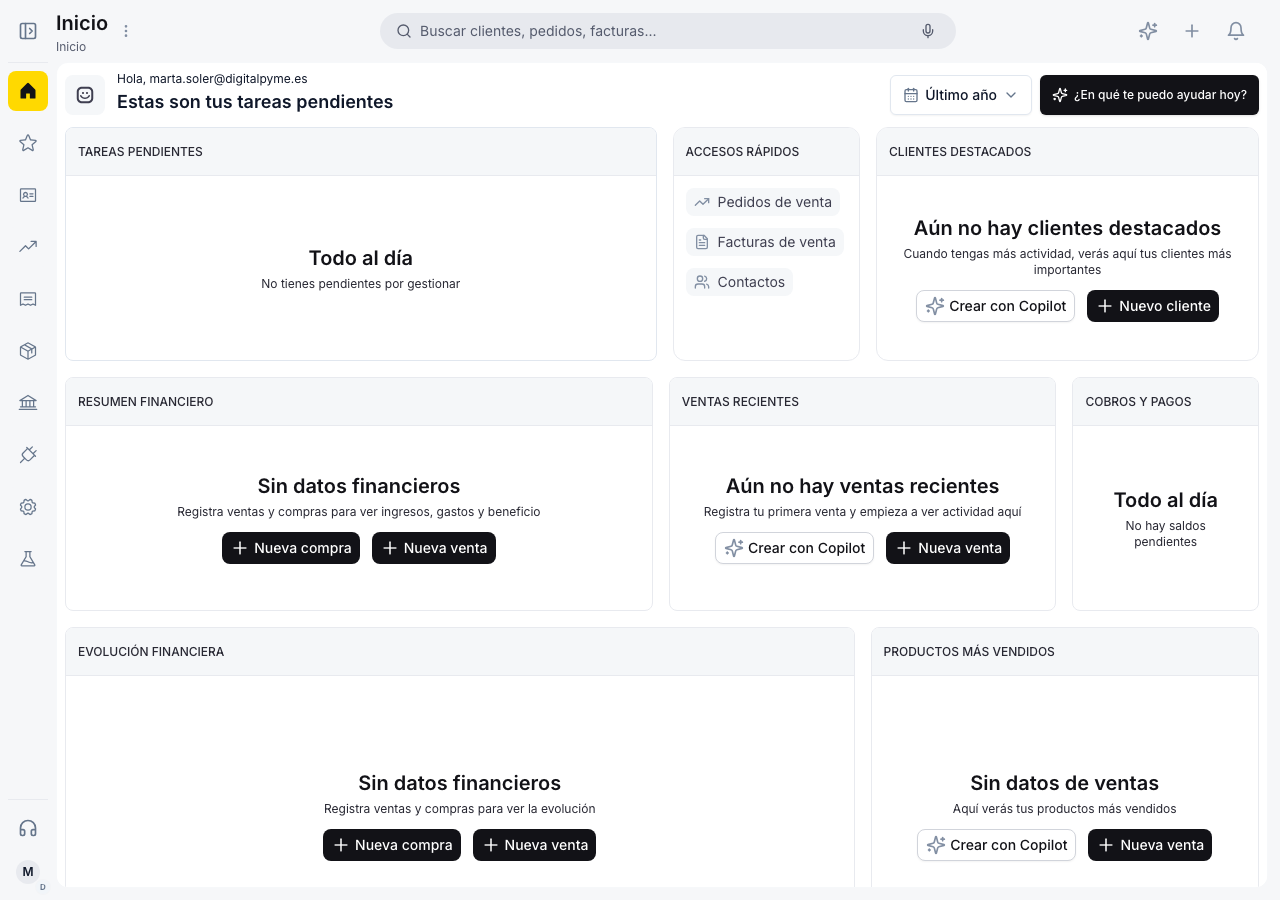Click the smiley face greeting icon
Screen dimensions: 1280x900
[x=85, y=95]
